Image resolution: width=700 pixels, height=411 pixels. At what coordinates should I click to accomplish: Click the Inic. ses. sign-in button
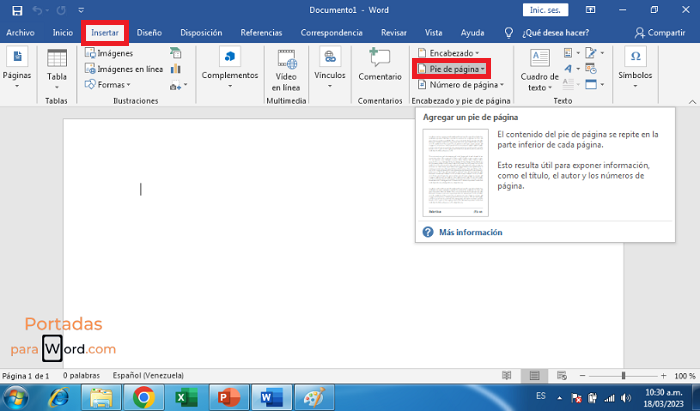tap(545, 10)
